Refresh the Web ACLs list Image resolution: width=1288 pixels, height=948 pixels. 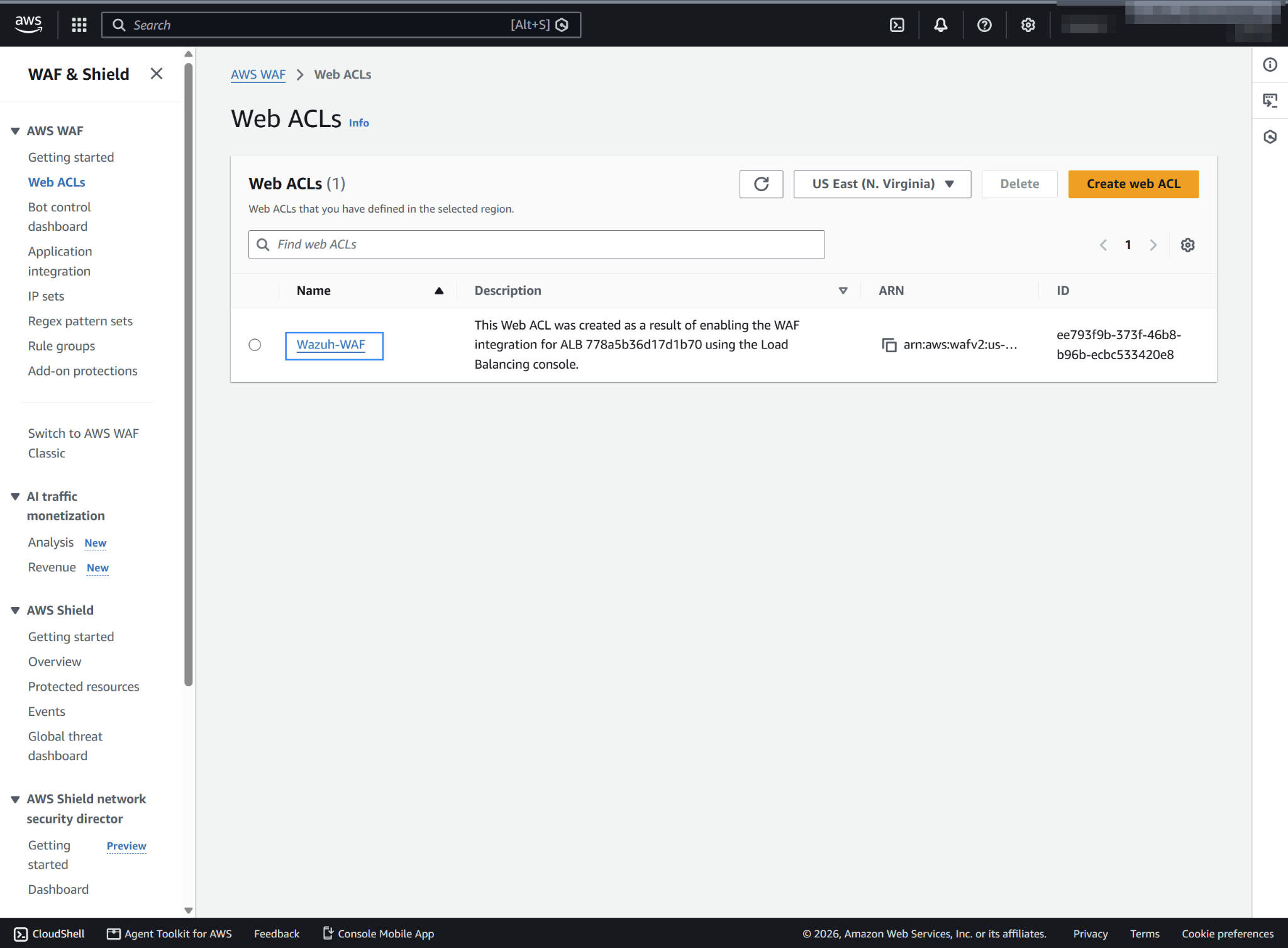point(761,184)
